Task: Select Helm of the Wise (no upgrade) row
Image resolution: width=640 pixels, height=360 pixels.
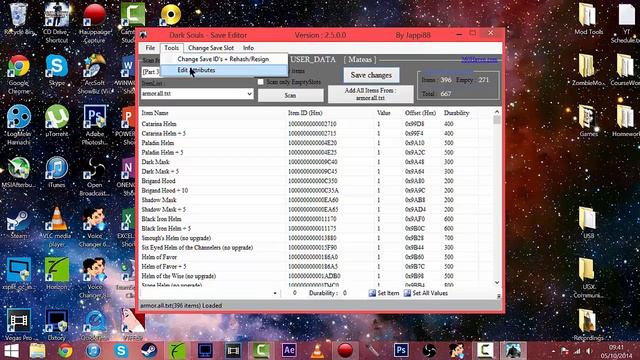Action: [x=316, y=276]
